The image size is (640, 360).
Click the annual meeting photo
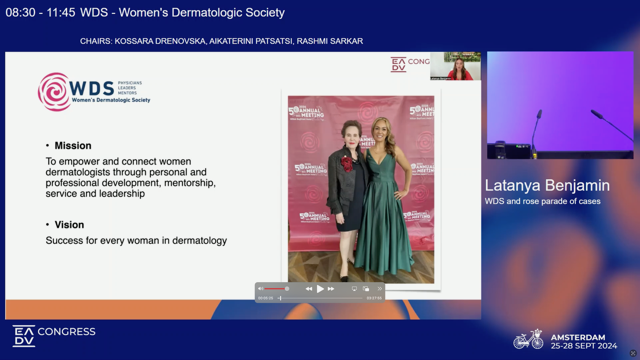click(361, 189)
